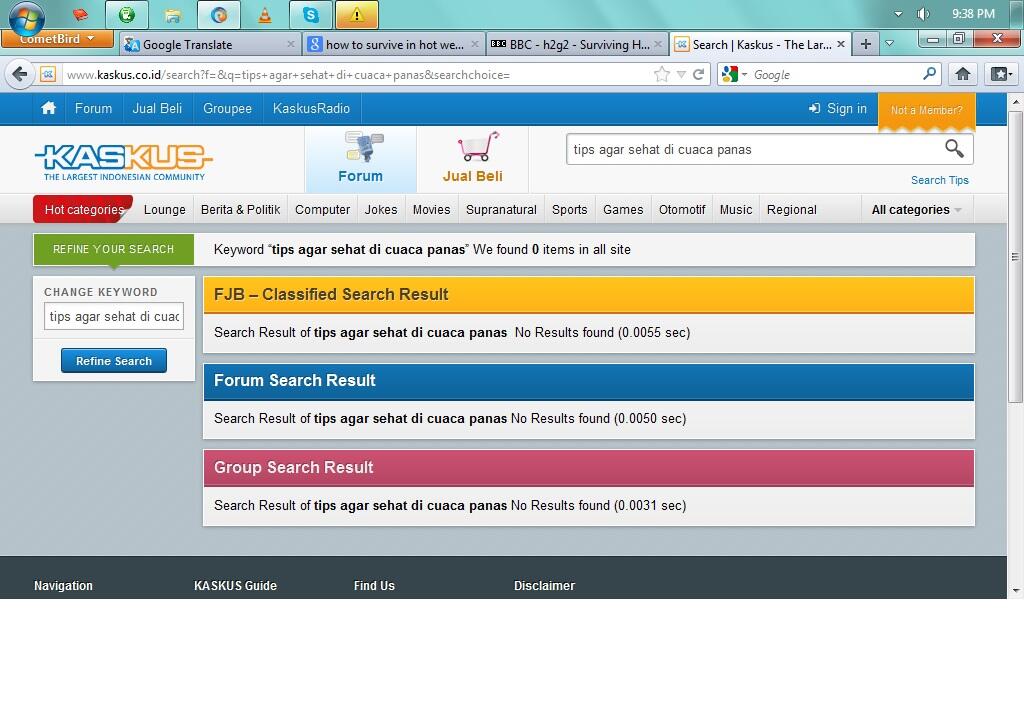Click the Kaskus home icon in navbar
Image resolution: width=1024 pixels, height=712 pixels.
48,108
